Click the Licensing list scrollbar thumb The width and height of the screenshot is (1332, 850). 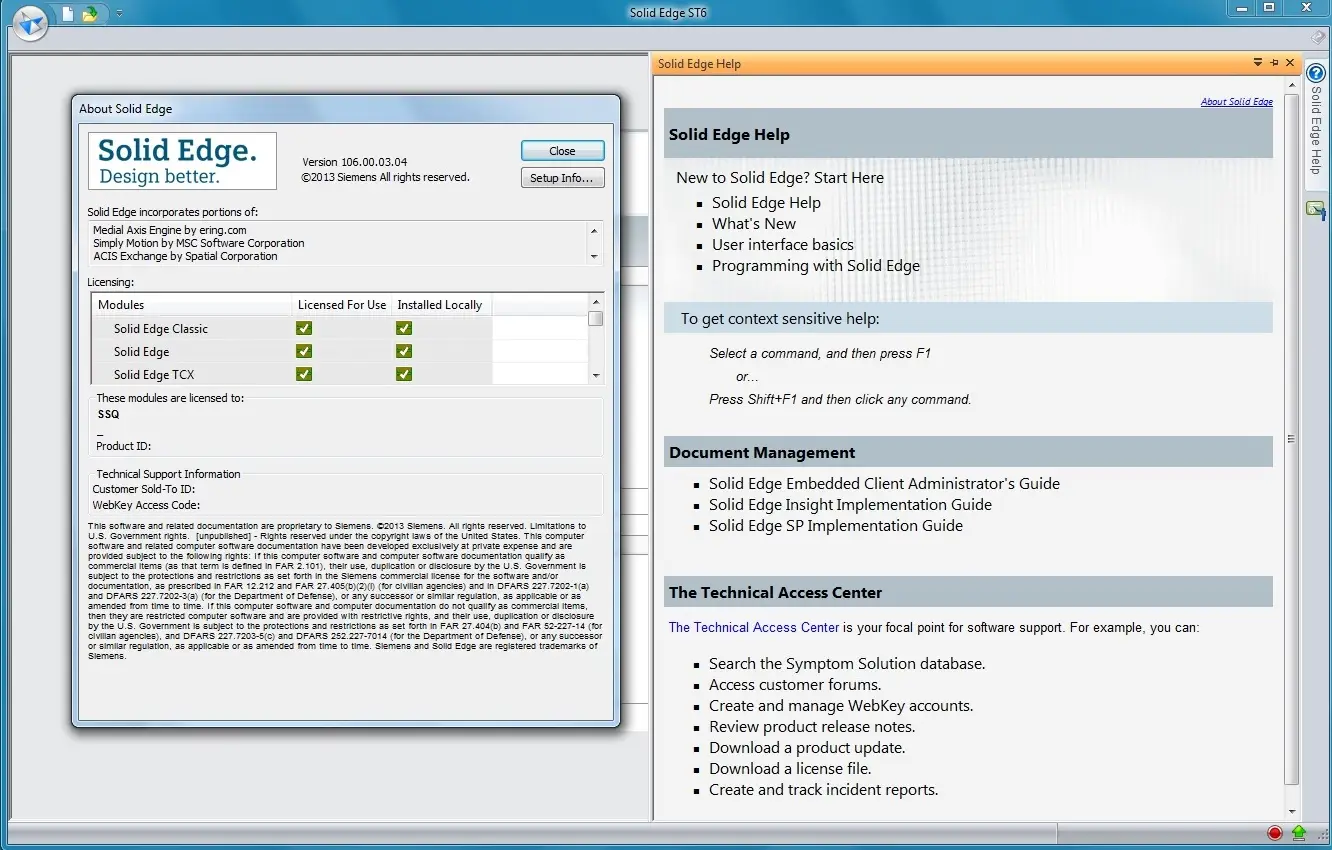click(596, 319)
